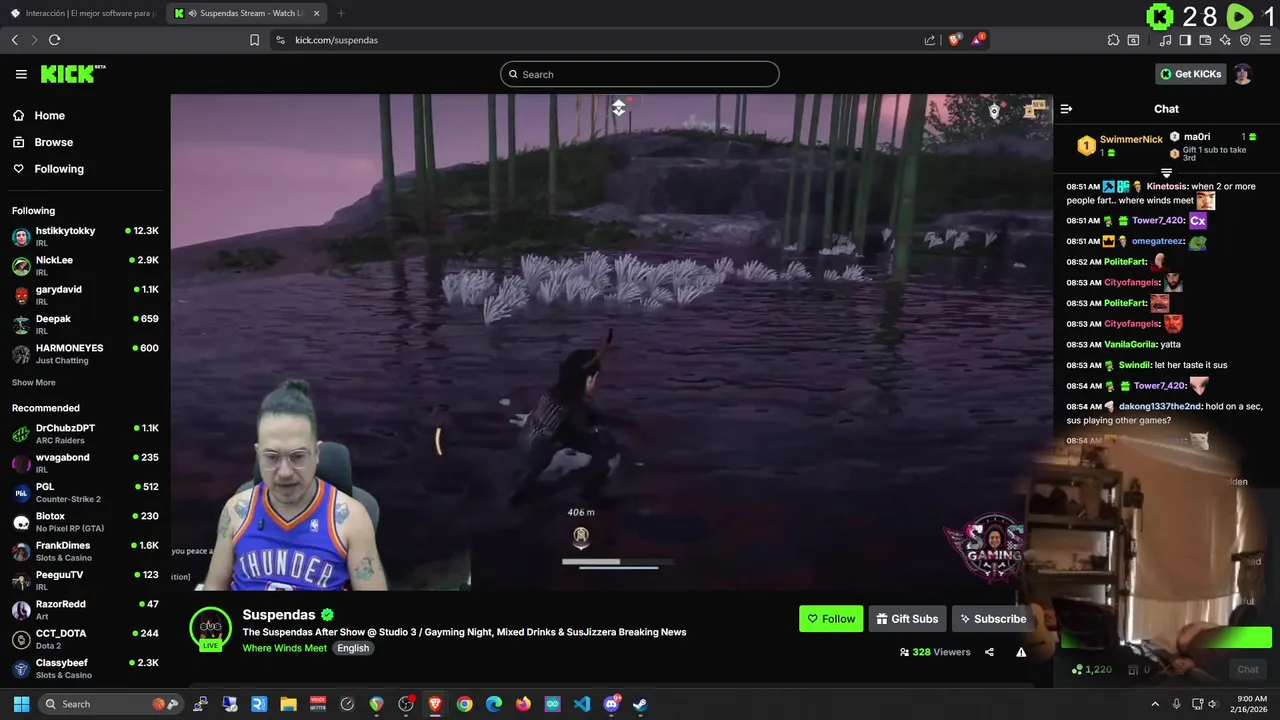
Task: Click SwimmerNick on gift leaderboard
Action: pos(1131,140)
